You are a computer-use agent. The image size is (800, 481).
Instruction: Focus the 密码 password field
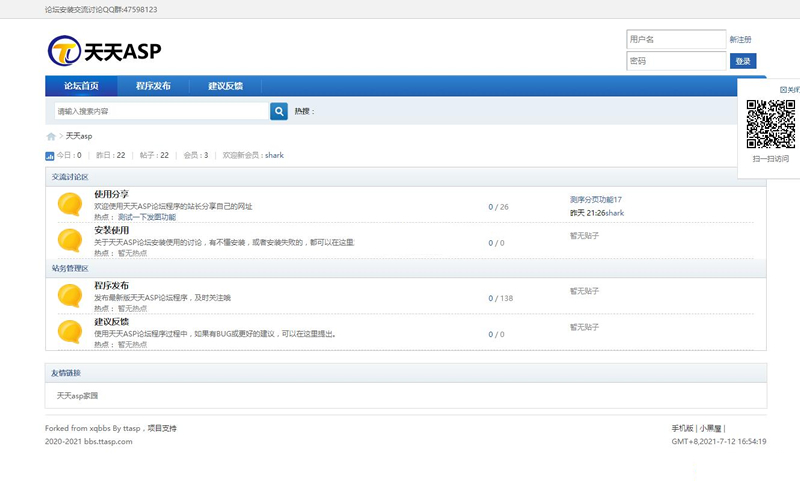[675, 61]
